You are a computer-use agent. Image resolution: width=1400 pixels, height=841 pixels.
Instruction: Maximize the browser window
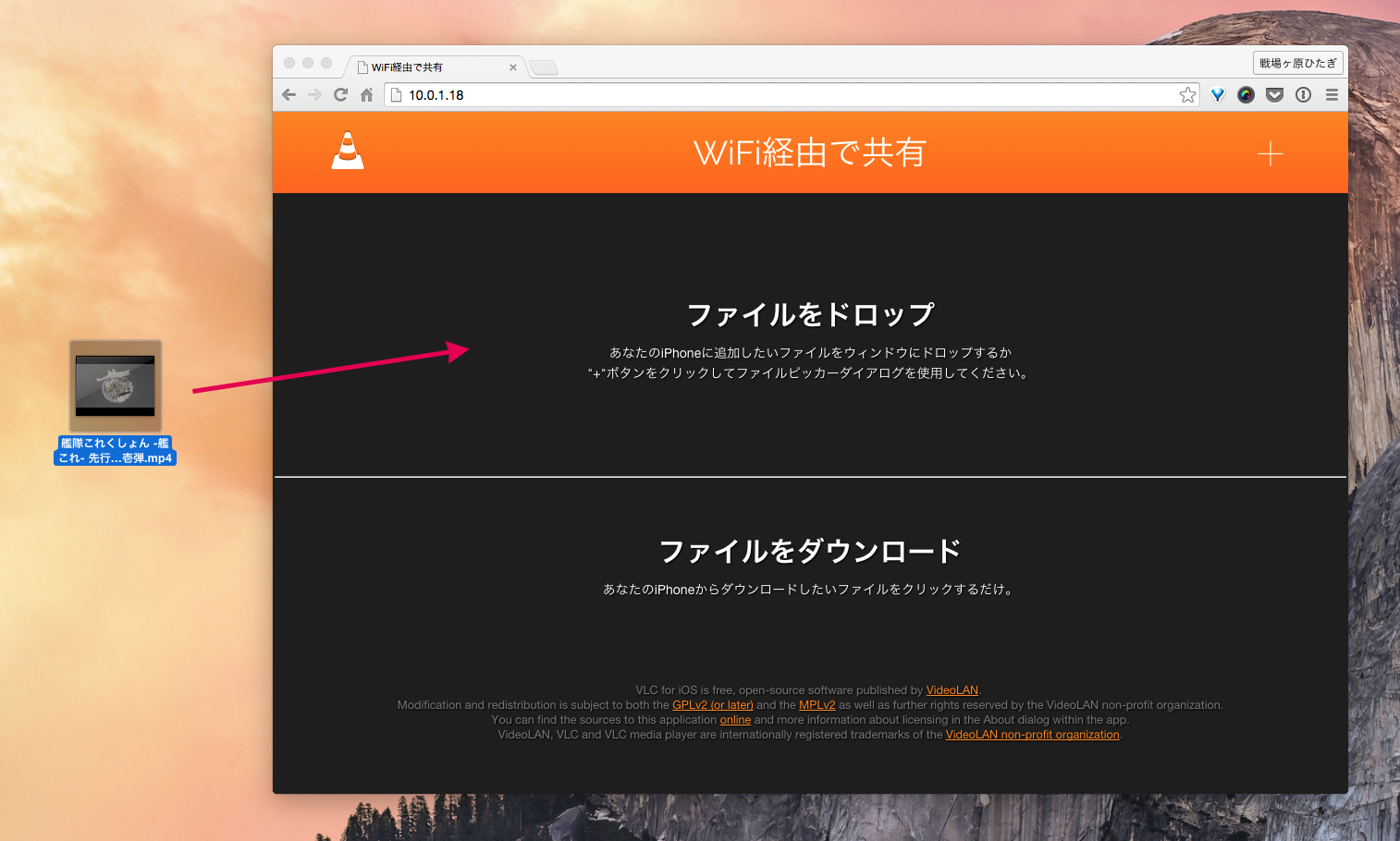point(326,63)
